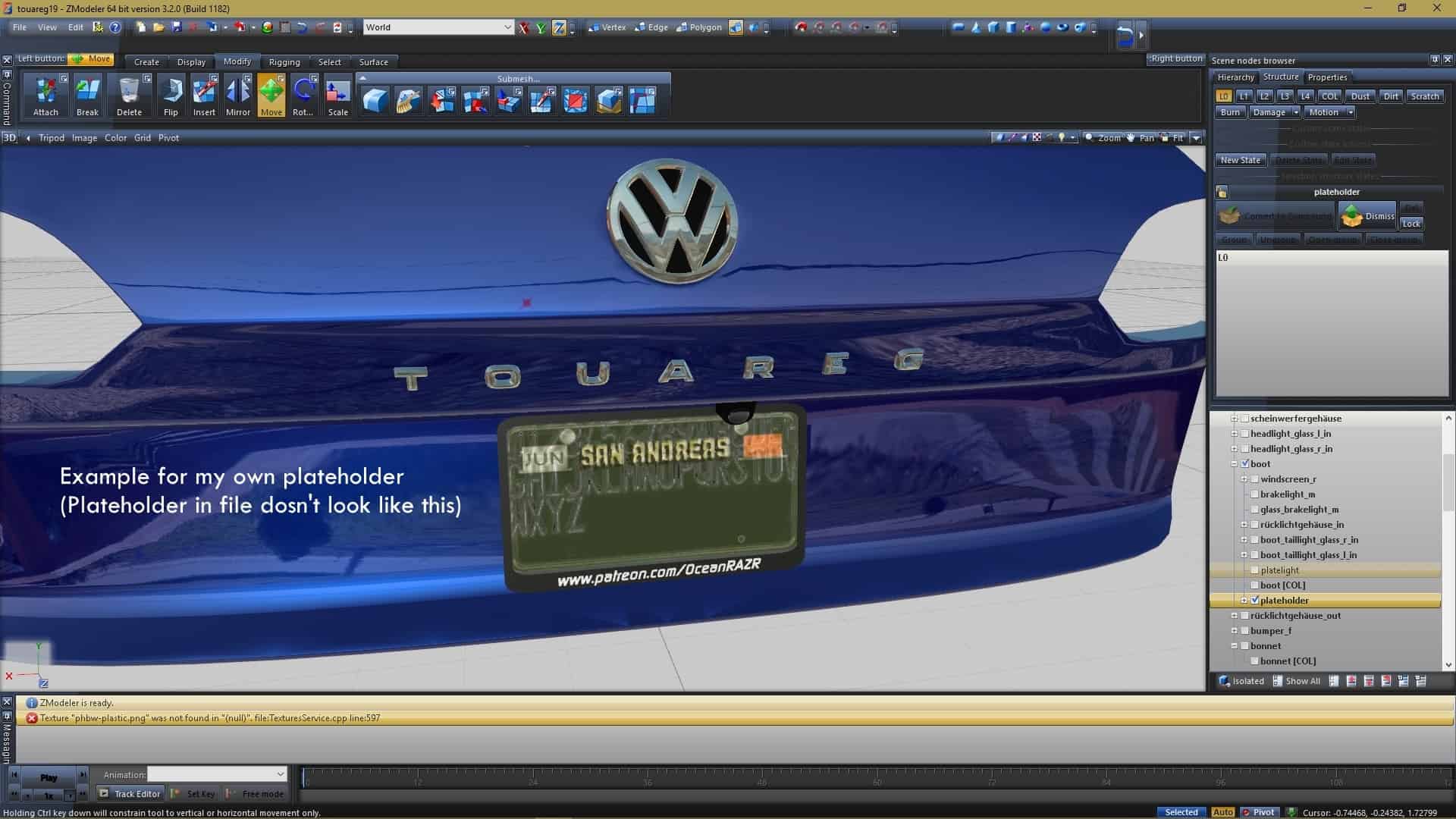This screenshot has height=819, width=1456.
Task: Click the lock icon beside plateholder header
Action: click(x=1222, y=193)
